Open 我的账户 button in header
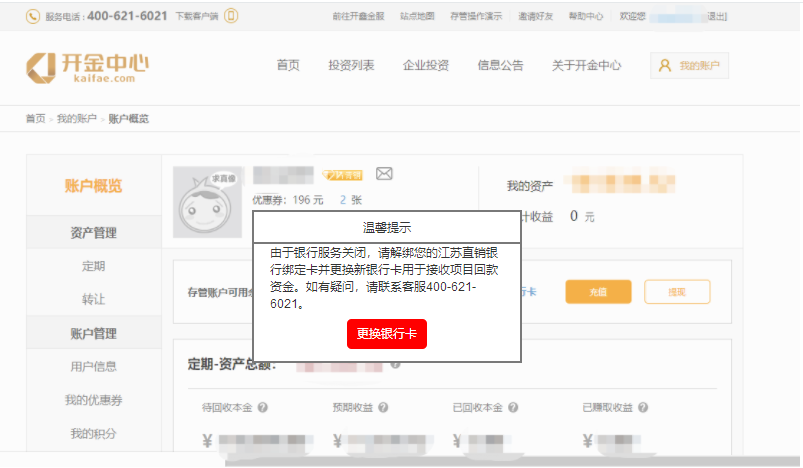Viewport: 803px width, 468px height. (689, 66)
